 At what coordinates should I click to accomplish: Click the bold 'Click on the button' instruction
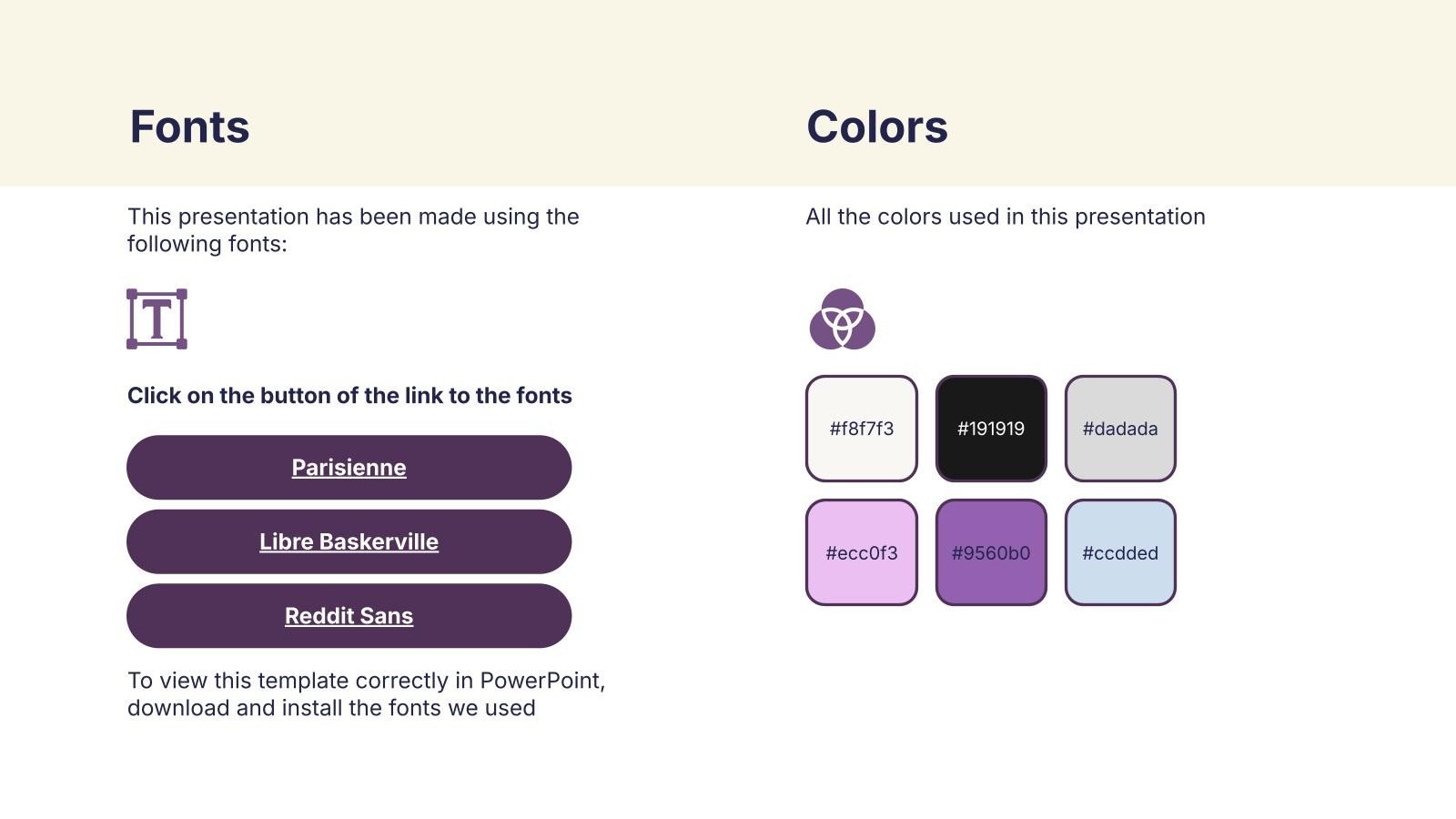[349, 396]
